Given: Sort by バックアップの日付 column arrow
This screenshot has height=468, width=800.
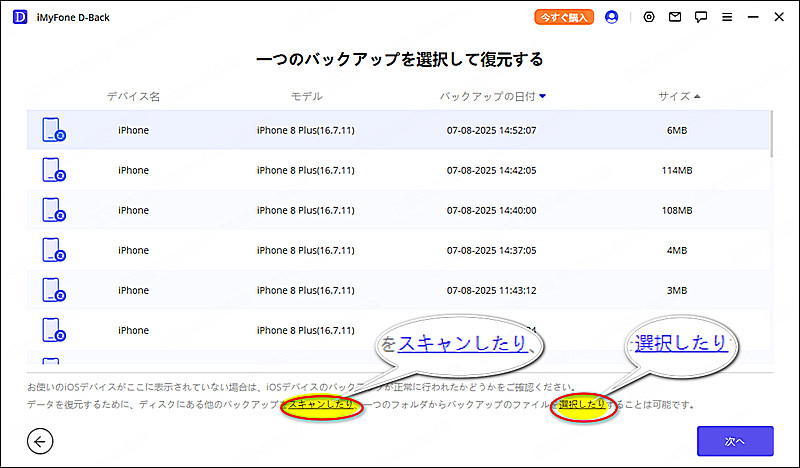Looking at the screenshot, I should tap(543, 96).
